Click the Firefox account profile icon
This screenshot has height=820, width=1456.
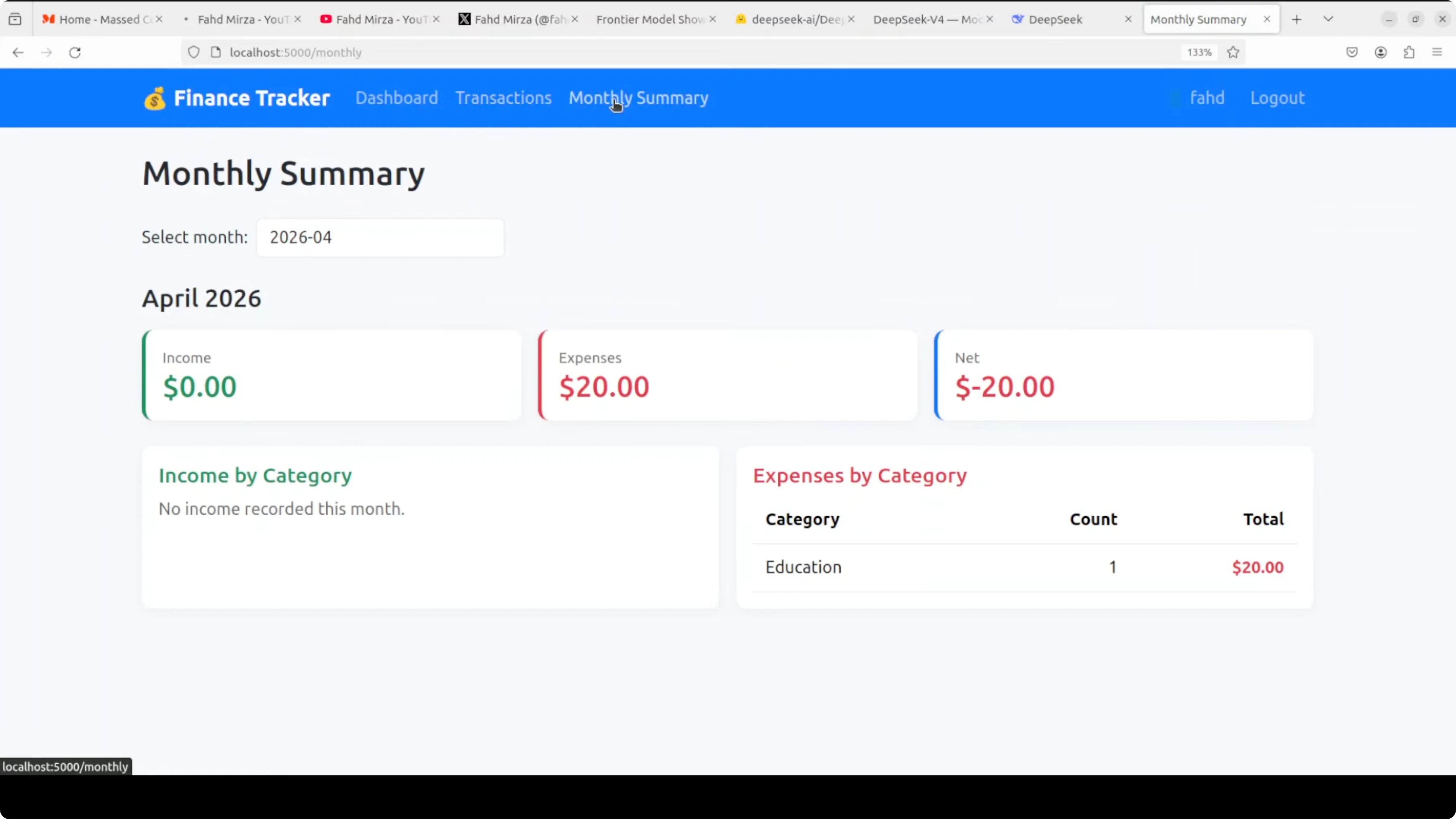tap(1380, 53)
